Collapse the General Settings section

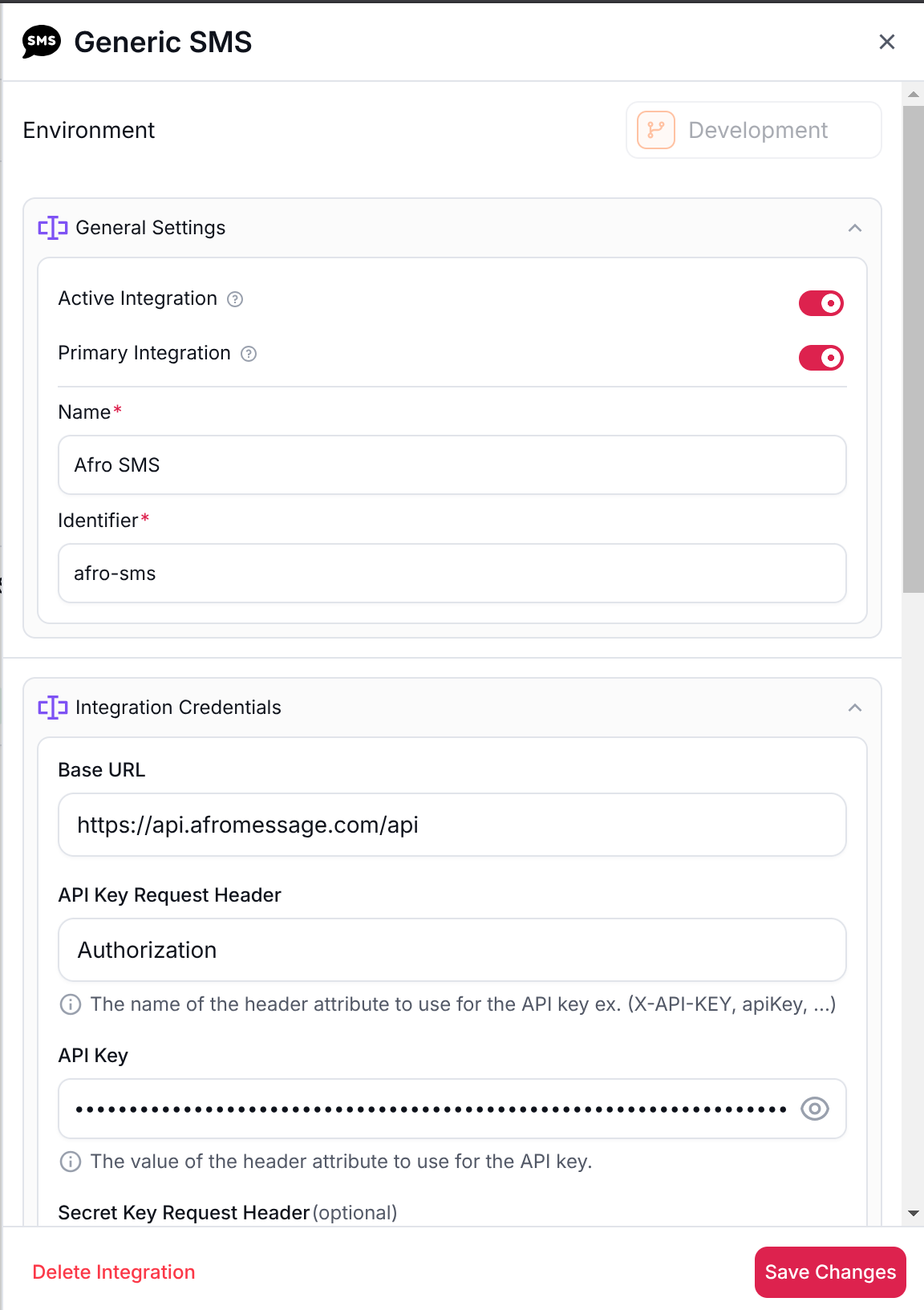[855, 228]
